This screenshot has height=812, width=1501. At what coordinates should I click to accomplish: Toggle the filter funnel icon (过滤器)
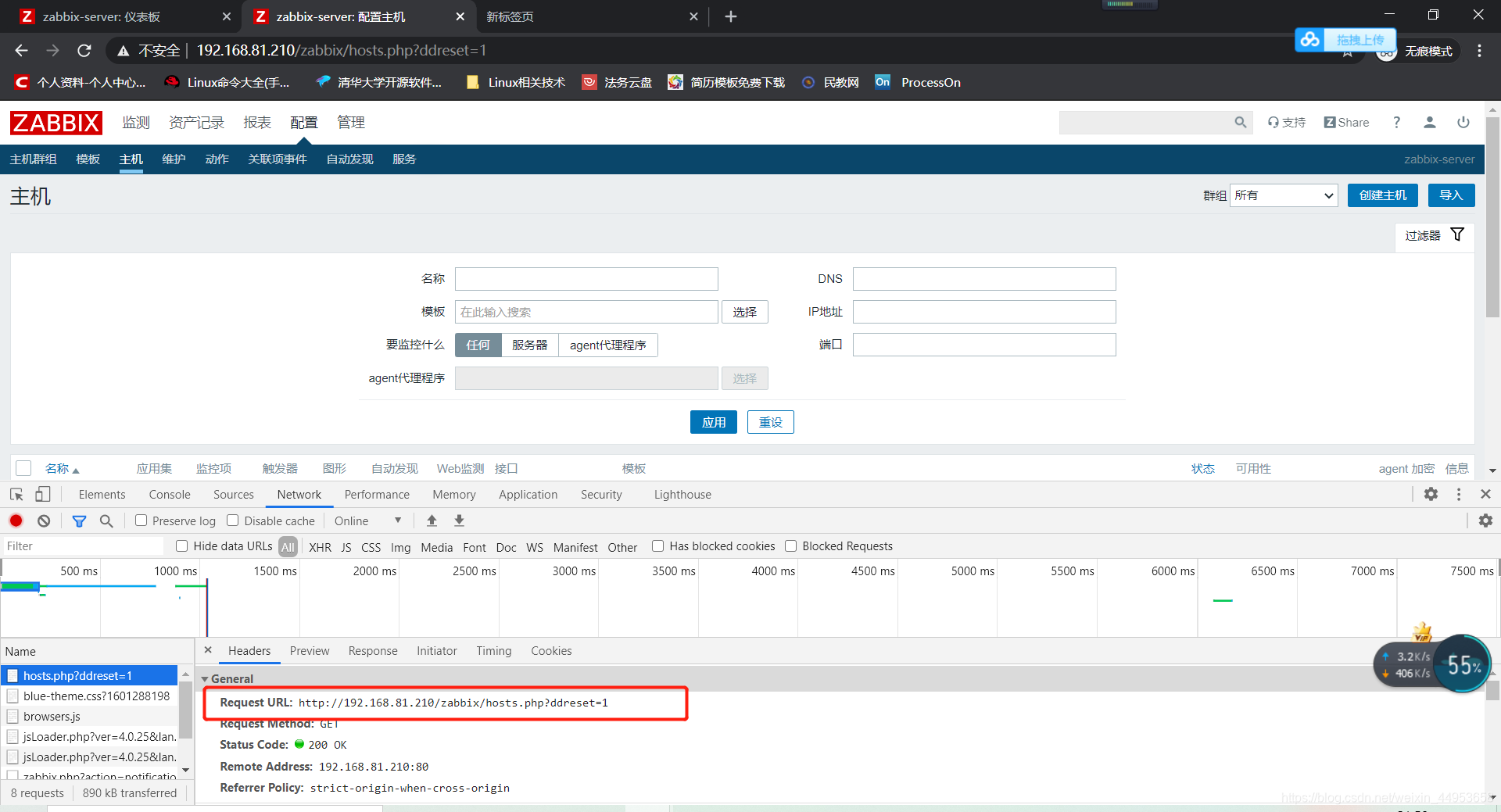coord(1457,234)
